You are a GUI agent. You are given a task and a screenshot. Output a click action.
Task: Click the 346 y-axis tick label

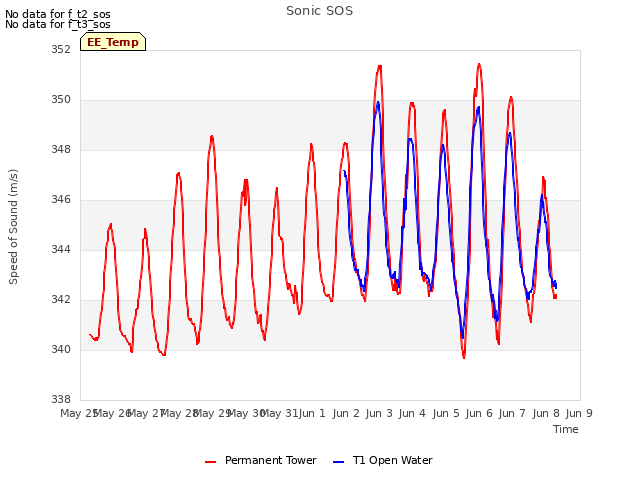[x=61, y=200]
